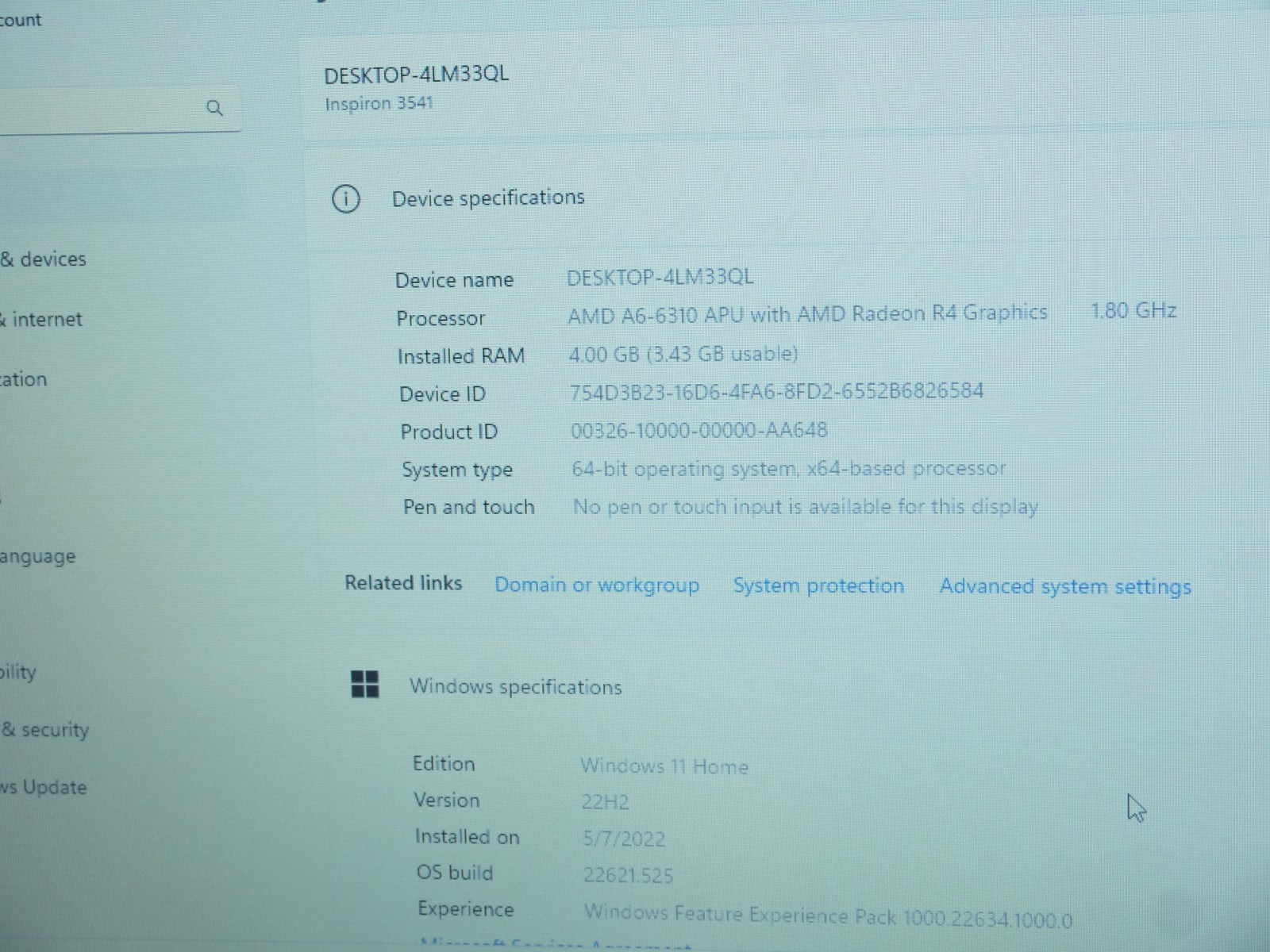Image resolution: width=1270 pixels, height=952 pixels.
Task: Click the 'OS build' label
Action: [455, 873]
